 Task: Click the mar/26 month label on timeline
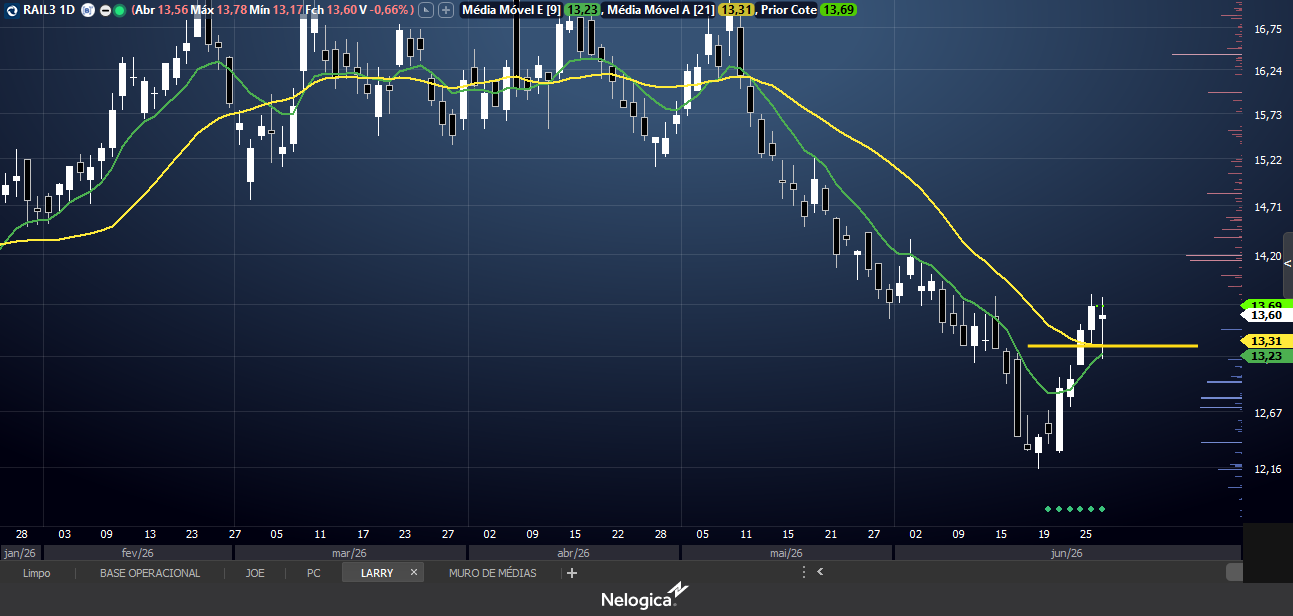(x=348, y=553)
